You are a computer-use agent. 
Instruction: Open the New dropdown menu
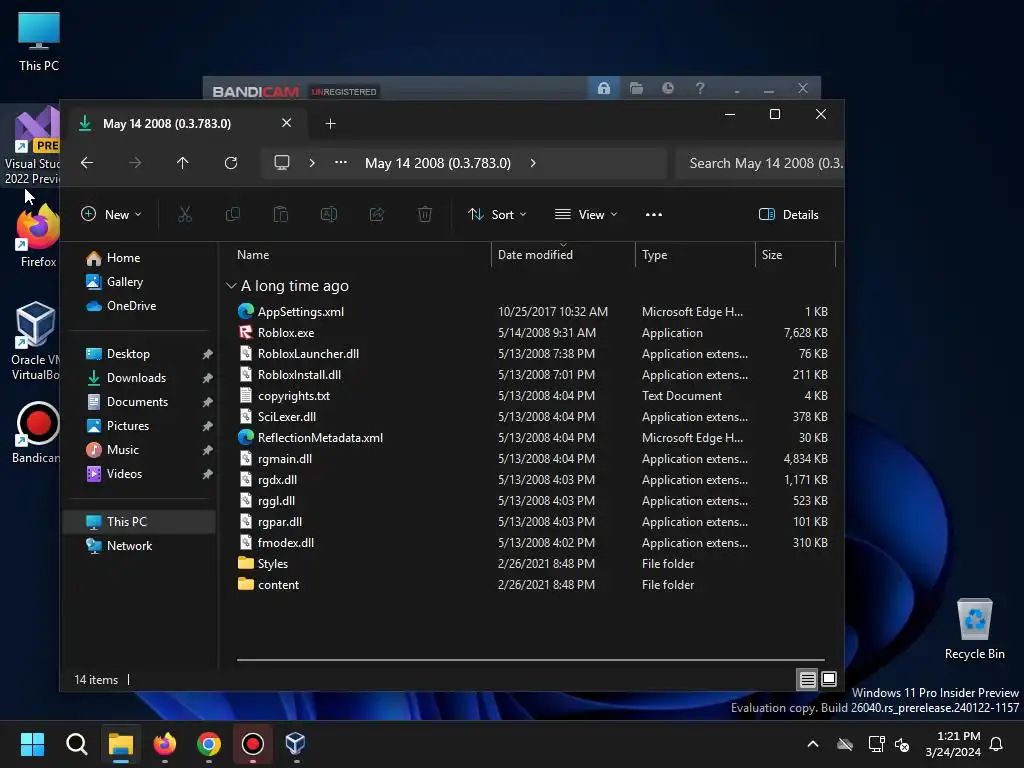[111, 214]
